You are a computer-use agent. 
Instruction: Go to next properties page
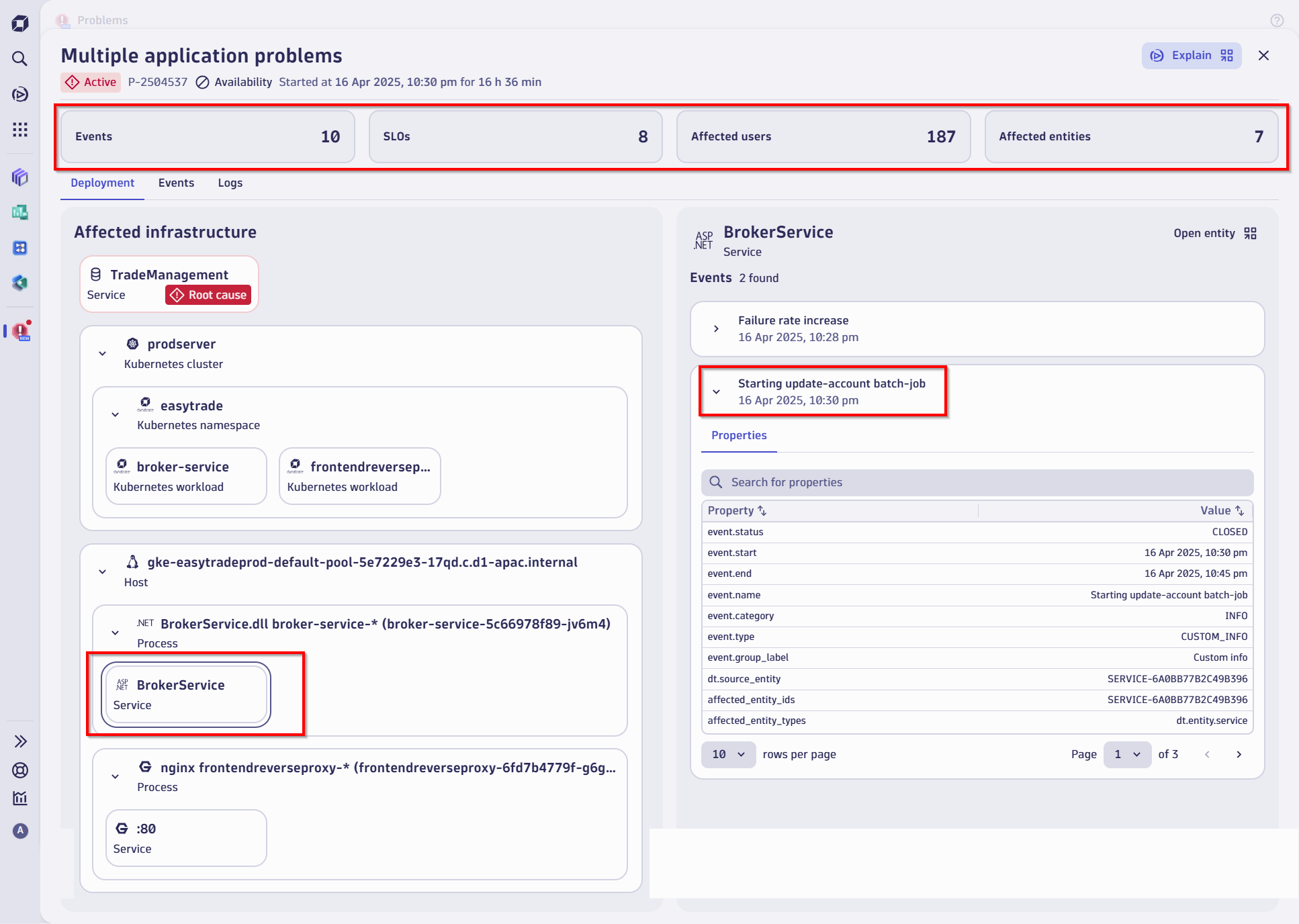click(x=1239, y=754)
